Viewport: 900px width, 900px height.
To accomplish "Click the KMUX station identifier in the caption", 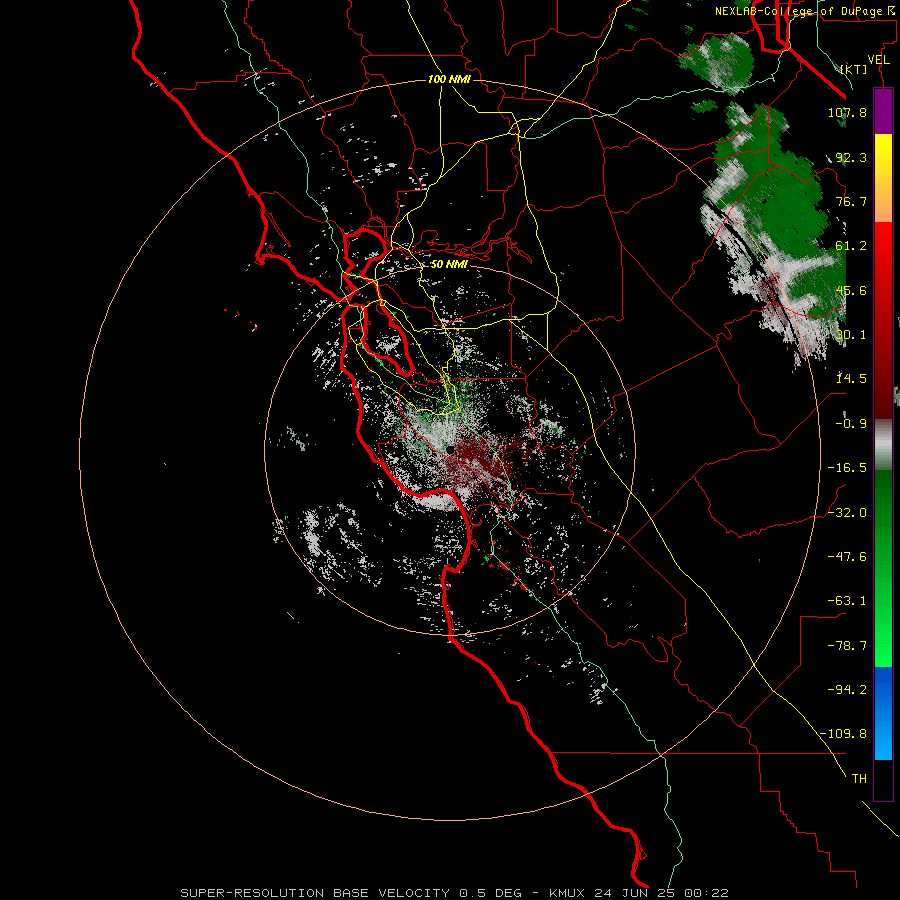I will 569,893.
